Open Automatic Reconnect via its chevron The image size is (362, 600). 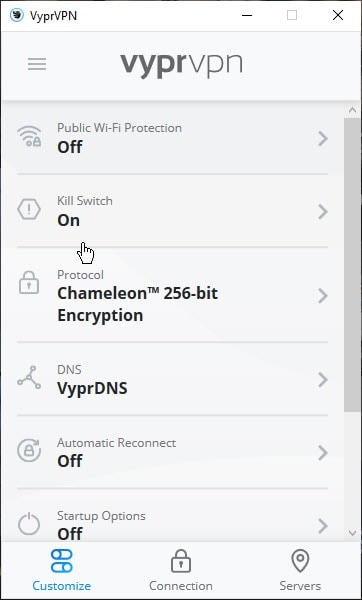(323, 453)
